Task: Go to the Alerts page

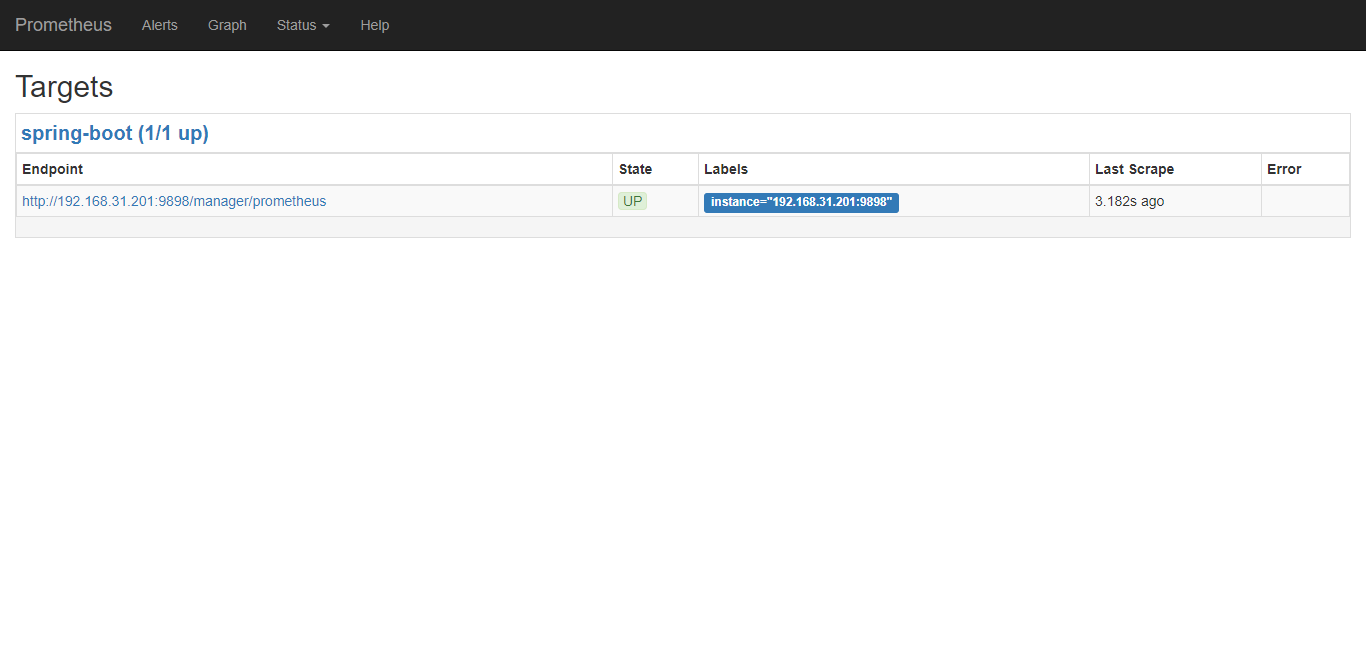Action: pyautogui.click(x=160, y=25)
